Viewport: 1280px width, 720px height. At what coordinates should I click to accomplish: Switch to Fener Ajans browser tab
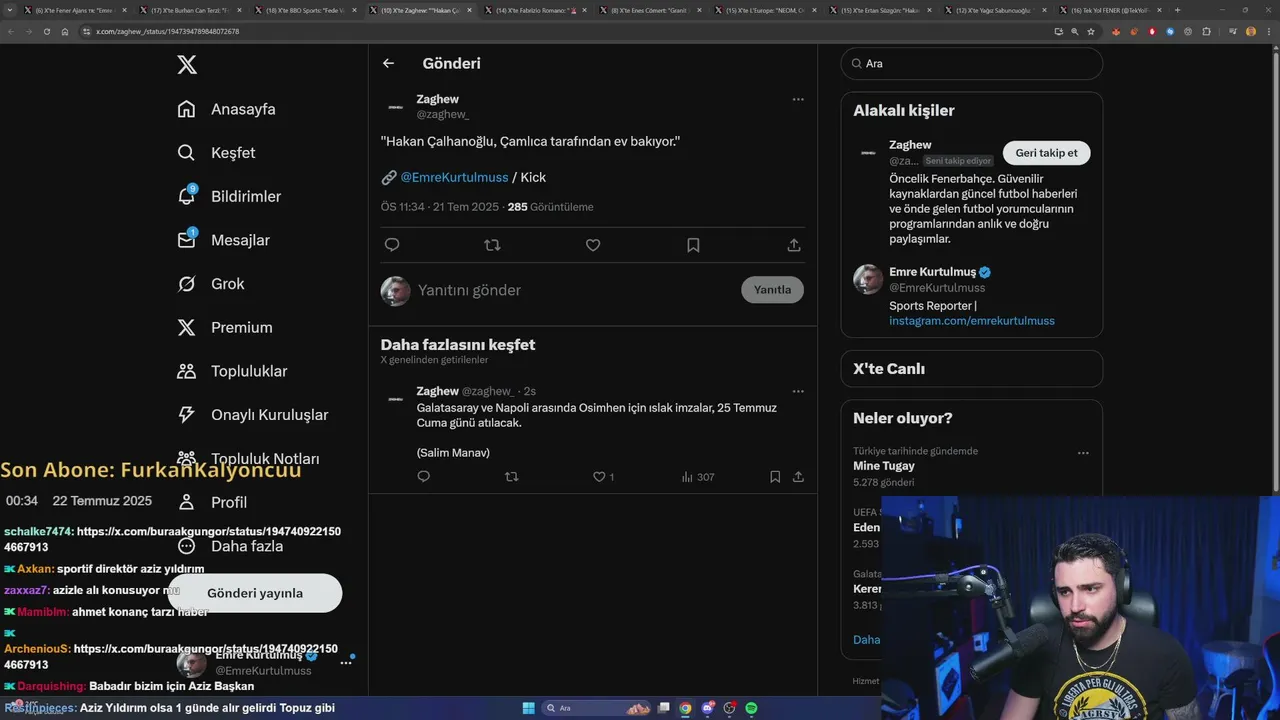tap(74, 10)
